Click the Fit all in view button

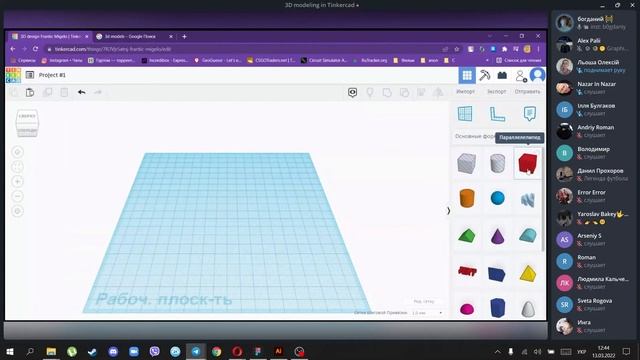17,167
